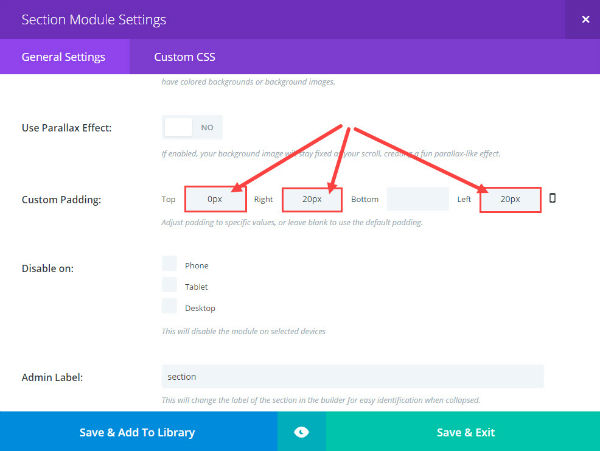Click the Phone checkbox label
Screen dimensions: 600x451
(197, 265)
